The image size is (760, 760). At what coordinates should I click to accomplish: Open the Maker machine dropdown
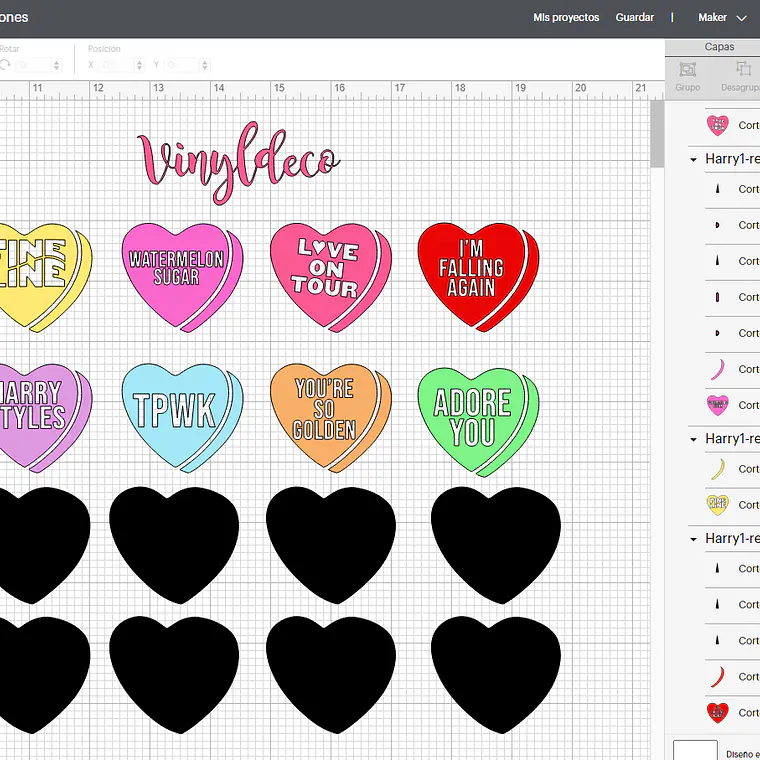coord(722,17)
